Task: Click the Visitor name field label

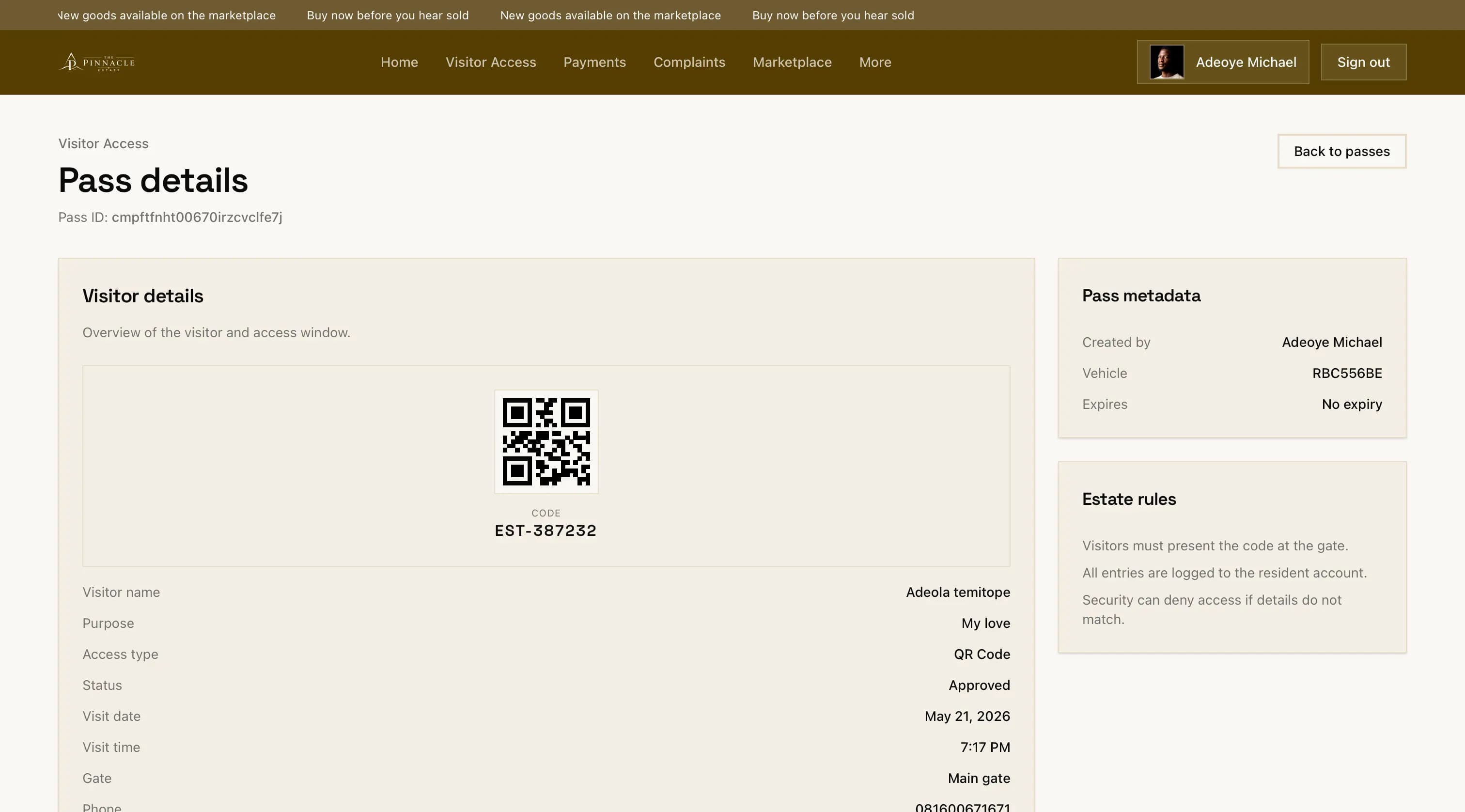Action: click(121, 592)
